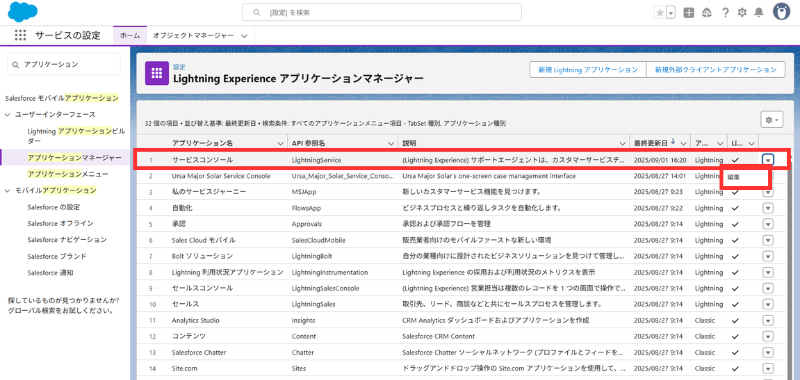Click the アプリケーション quick find input
The width and height of the screenshot is (800, 380).
[x=64, y=64]
